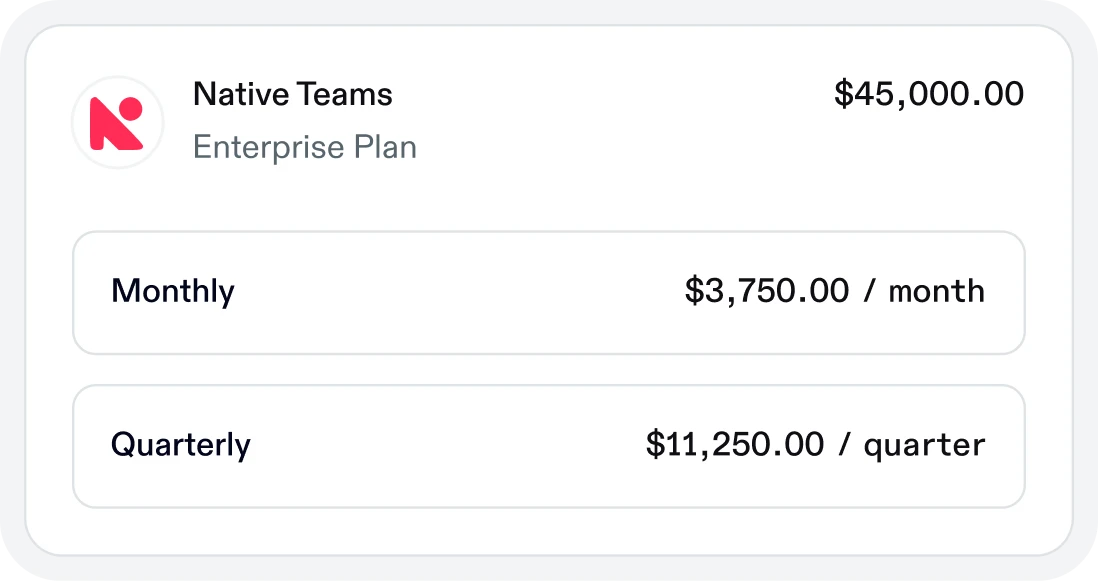Screen dimensions: 1098x581
Task: Click the red dot in the logo
Action: (131, 108)
